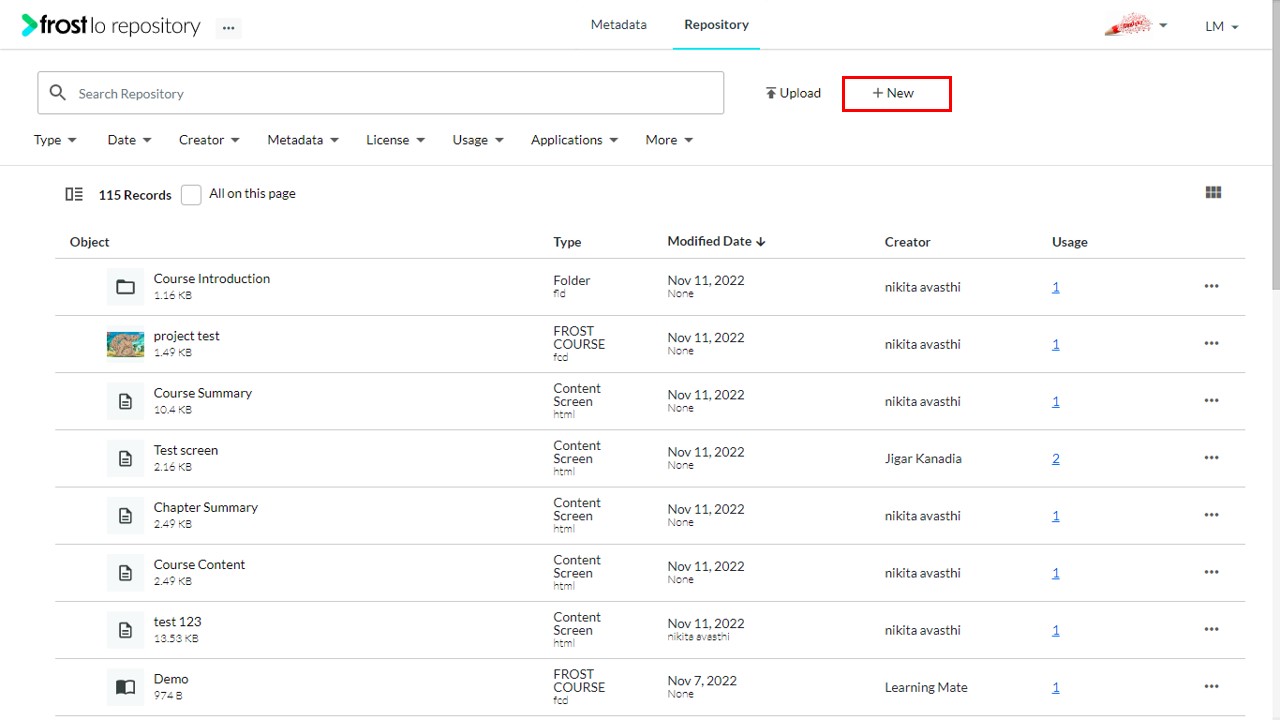Screen dimensions: 1280x720
Task: Switch to the Metadata tab
Action: [618, 25]
